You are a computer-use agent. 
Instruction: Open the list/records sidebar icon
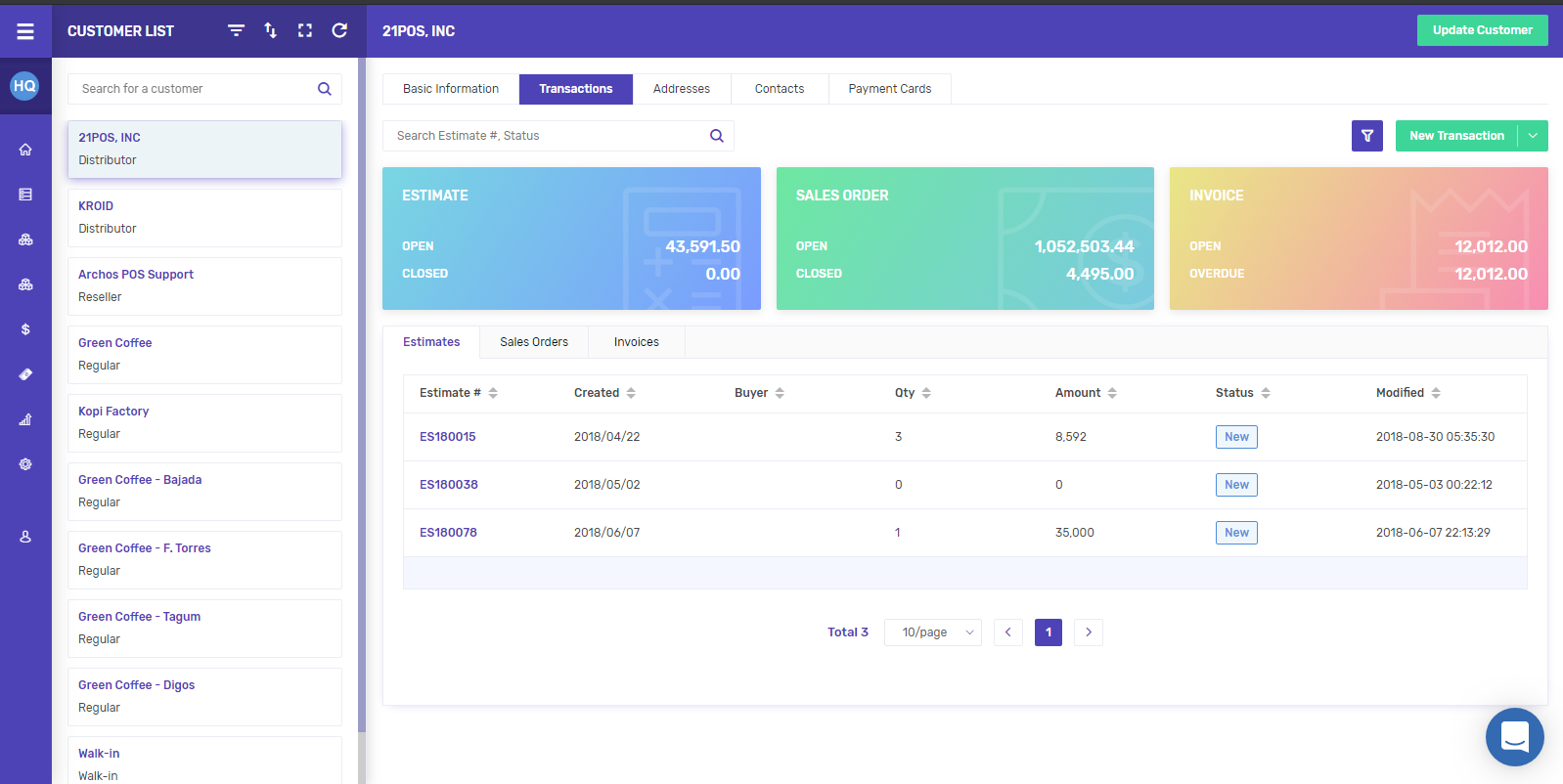tap(25, 195)
